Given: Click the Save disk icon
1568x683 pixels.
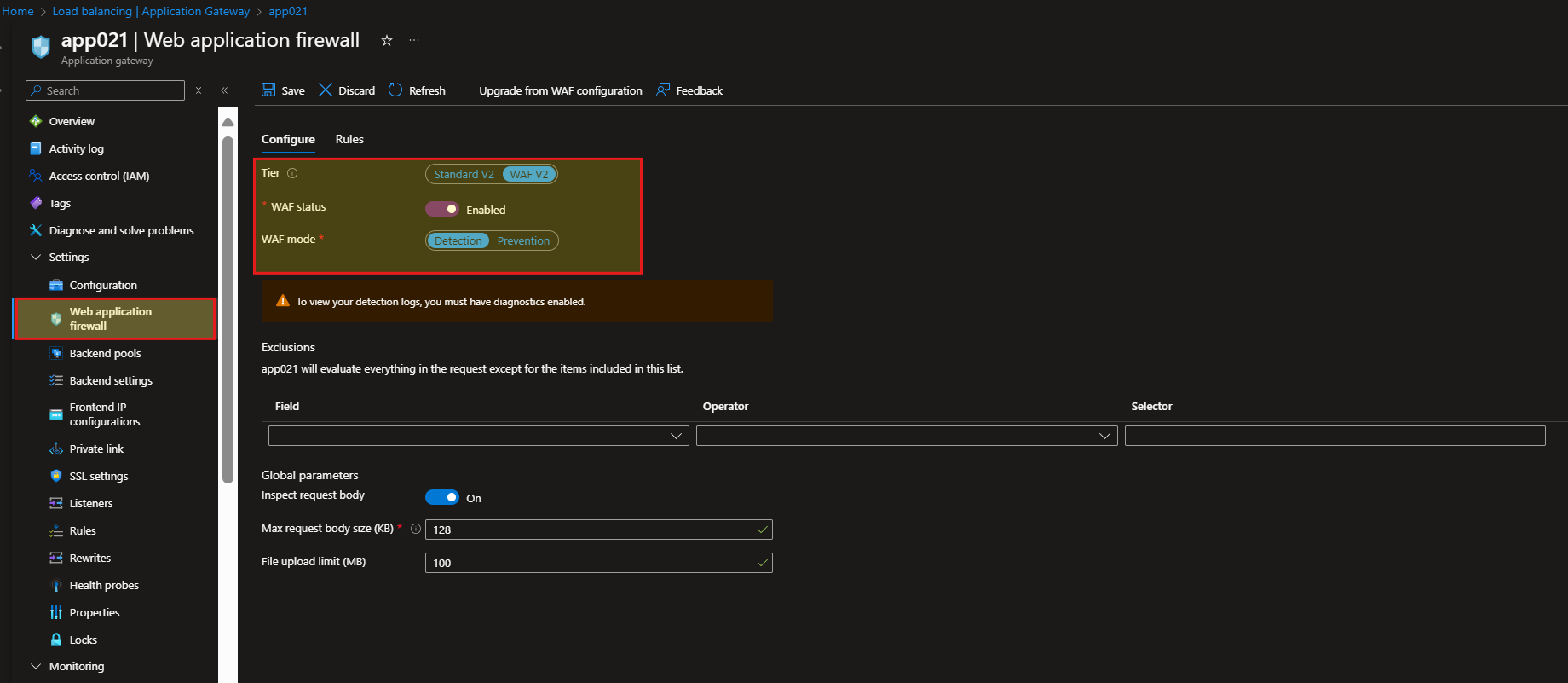Looking at the screenshot, I should click(x=268, y=90).
